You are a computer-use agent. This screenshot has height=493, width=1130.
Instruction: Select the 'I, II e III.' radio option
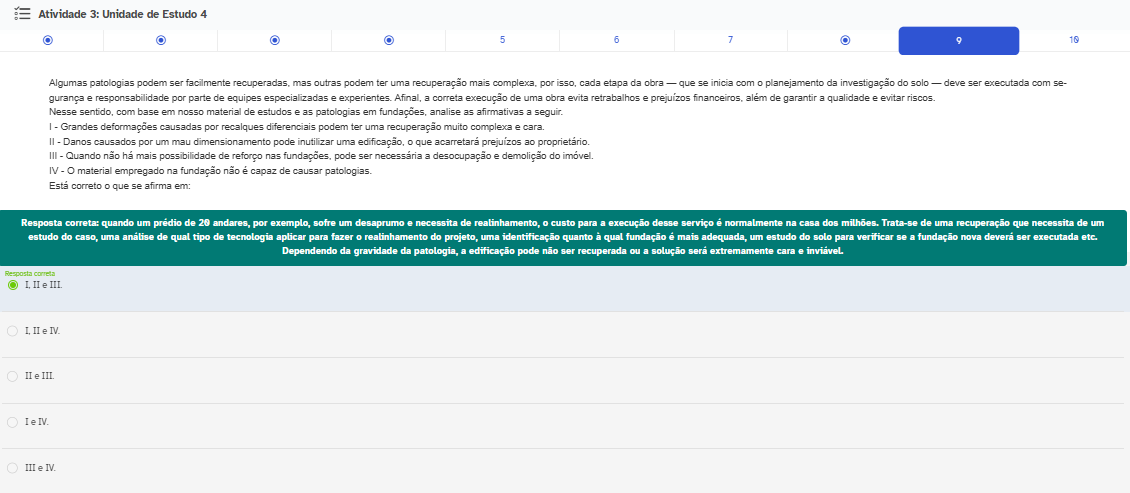click(x=13, y=285)
